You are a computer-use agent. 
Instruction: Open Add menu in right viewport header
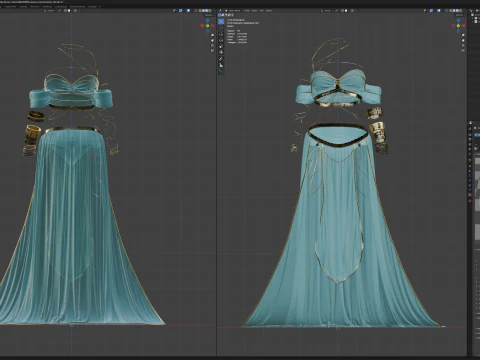(261, 10)
